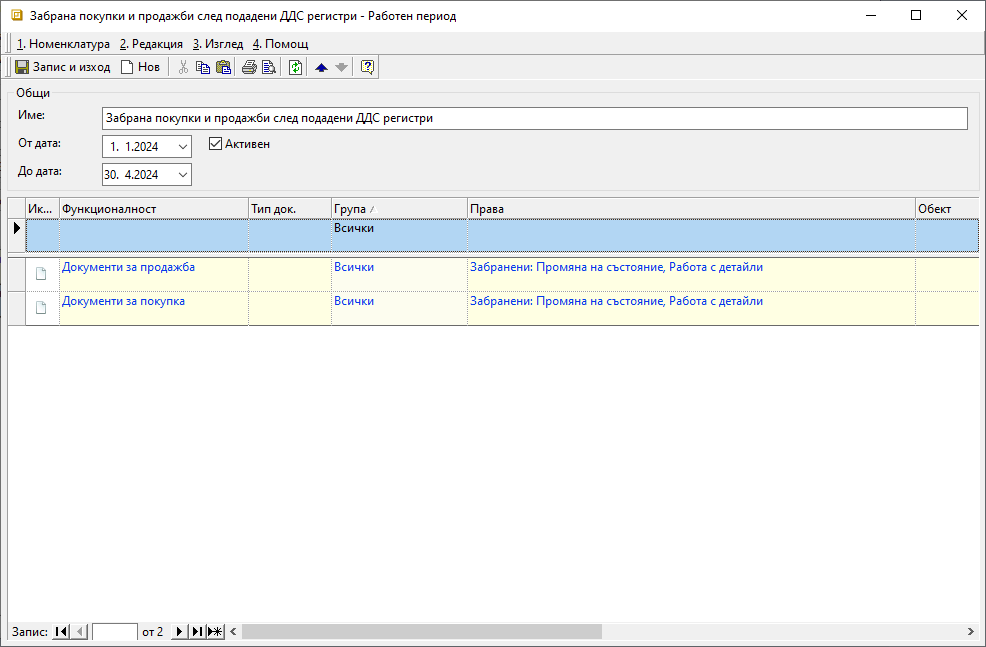Open the Номенклатура menu
The height and width of the screenshot is (647, 986).
point(64,44)
